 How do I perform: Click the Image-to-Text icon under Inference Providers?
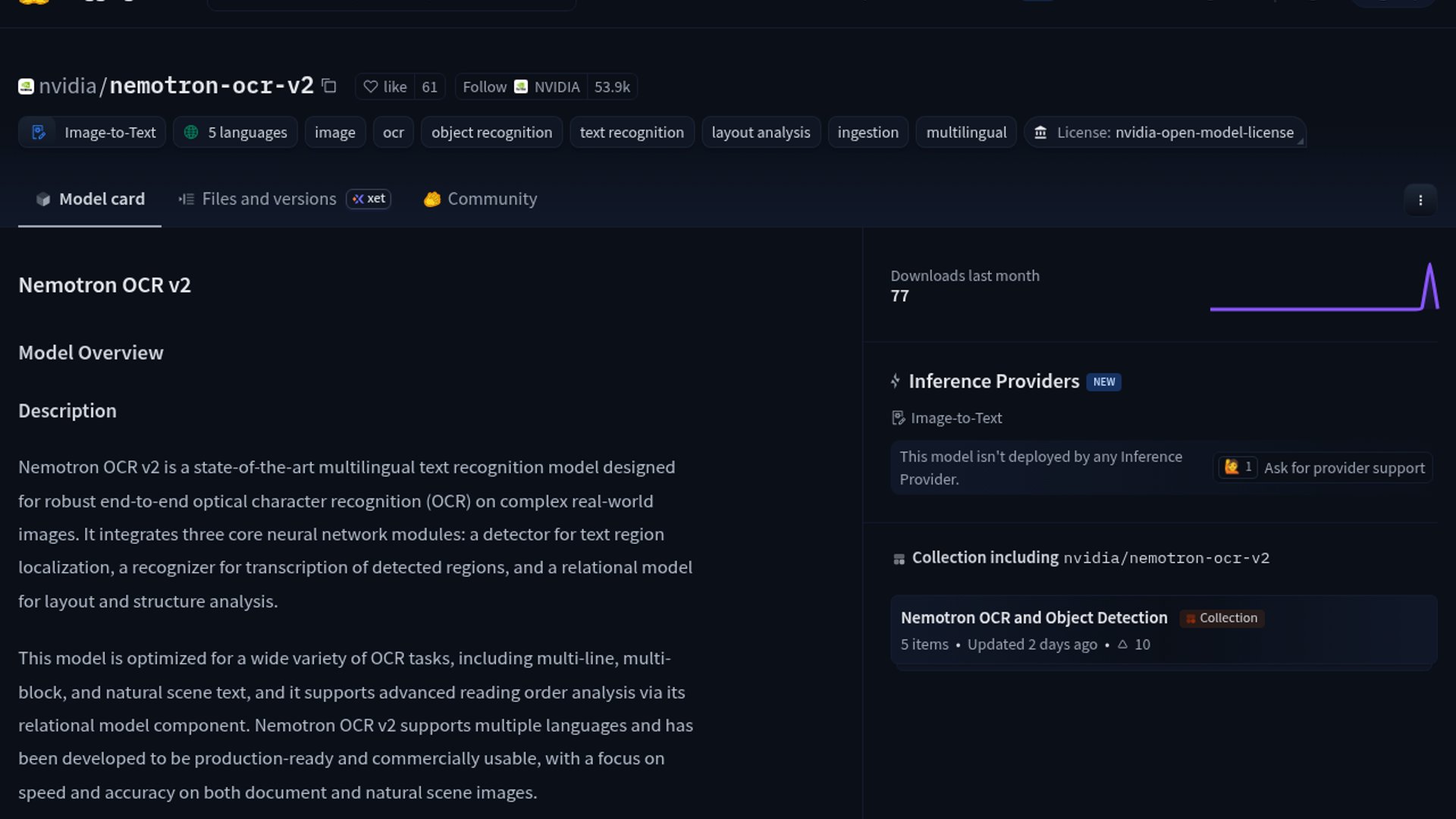(x=898, y=418)
